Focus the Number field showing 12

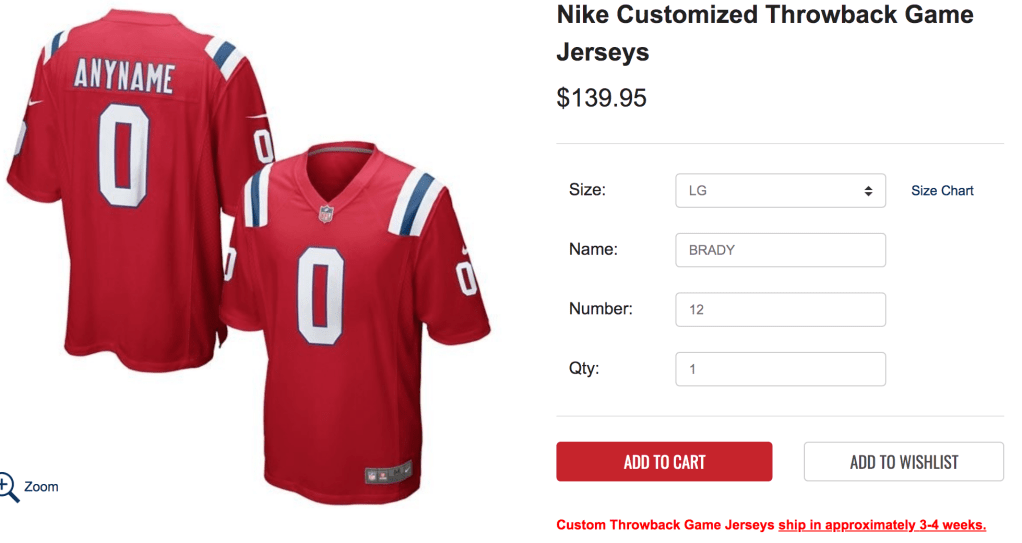(x=780, y=310)
